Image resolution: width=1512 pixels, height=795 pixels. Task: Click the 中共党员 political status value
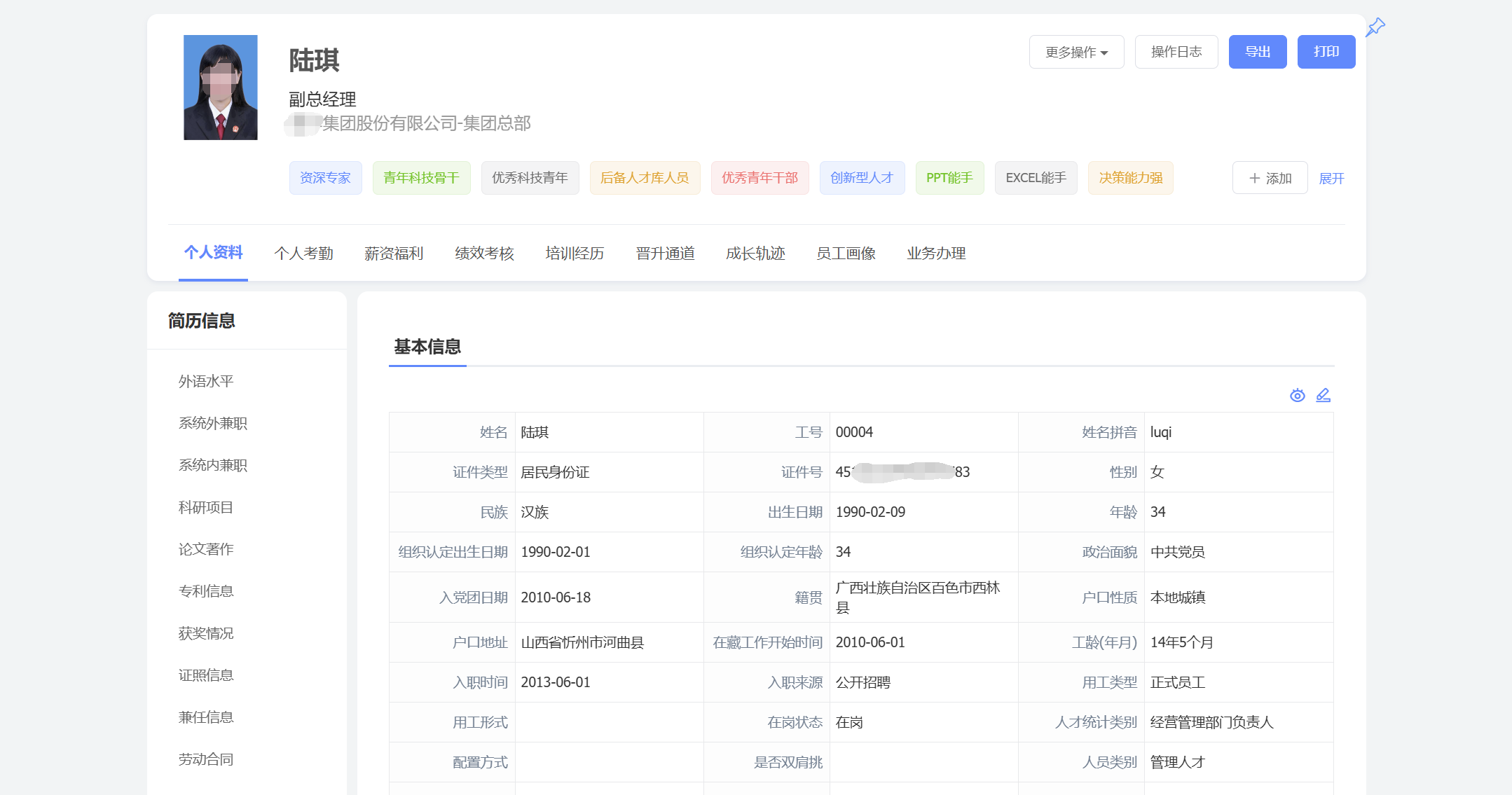tap(1177, 552)
